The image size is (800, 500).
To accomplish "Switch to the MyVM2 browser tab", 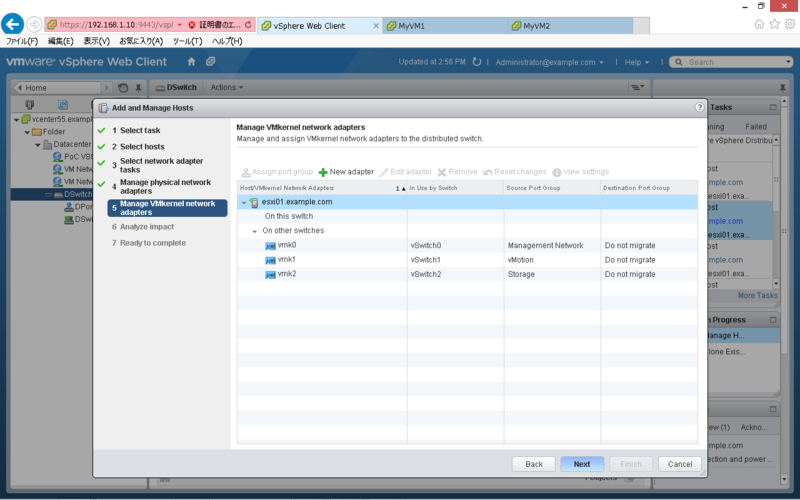I will 570,26.
